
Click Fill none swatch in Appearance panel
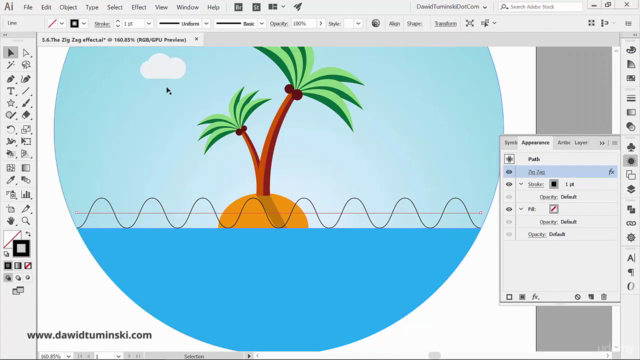pos(553,209)
